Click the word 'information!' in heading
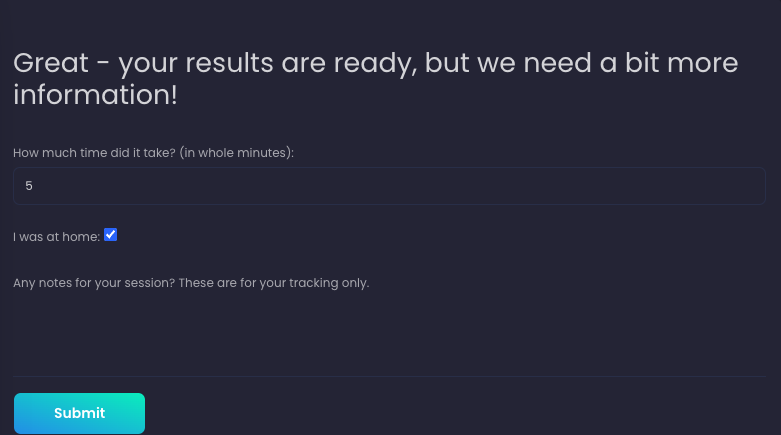The image size is (781, 435). pos(95,95)
